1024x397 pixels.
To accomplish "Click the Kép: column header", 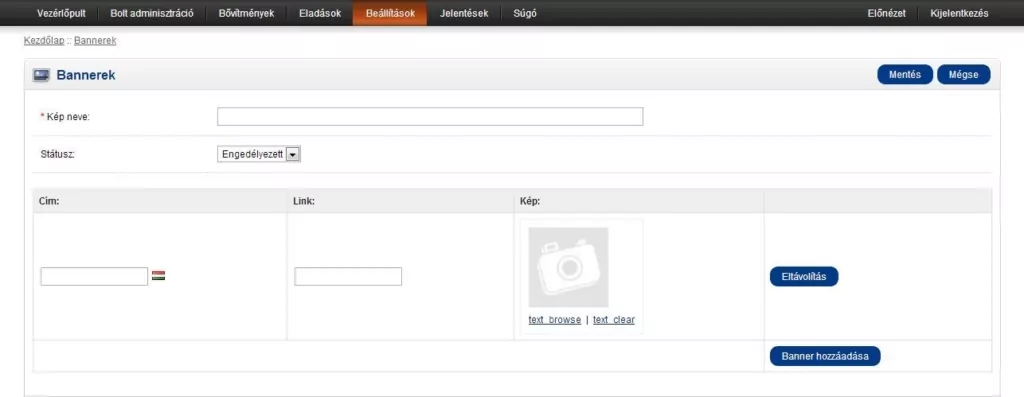I will tap(530, 201).
